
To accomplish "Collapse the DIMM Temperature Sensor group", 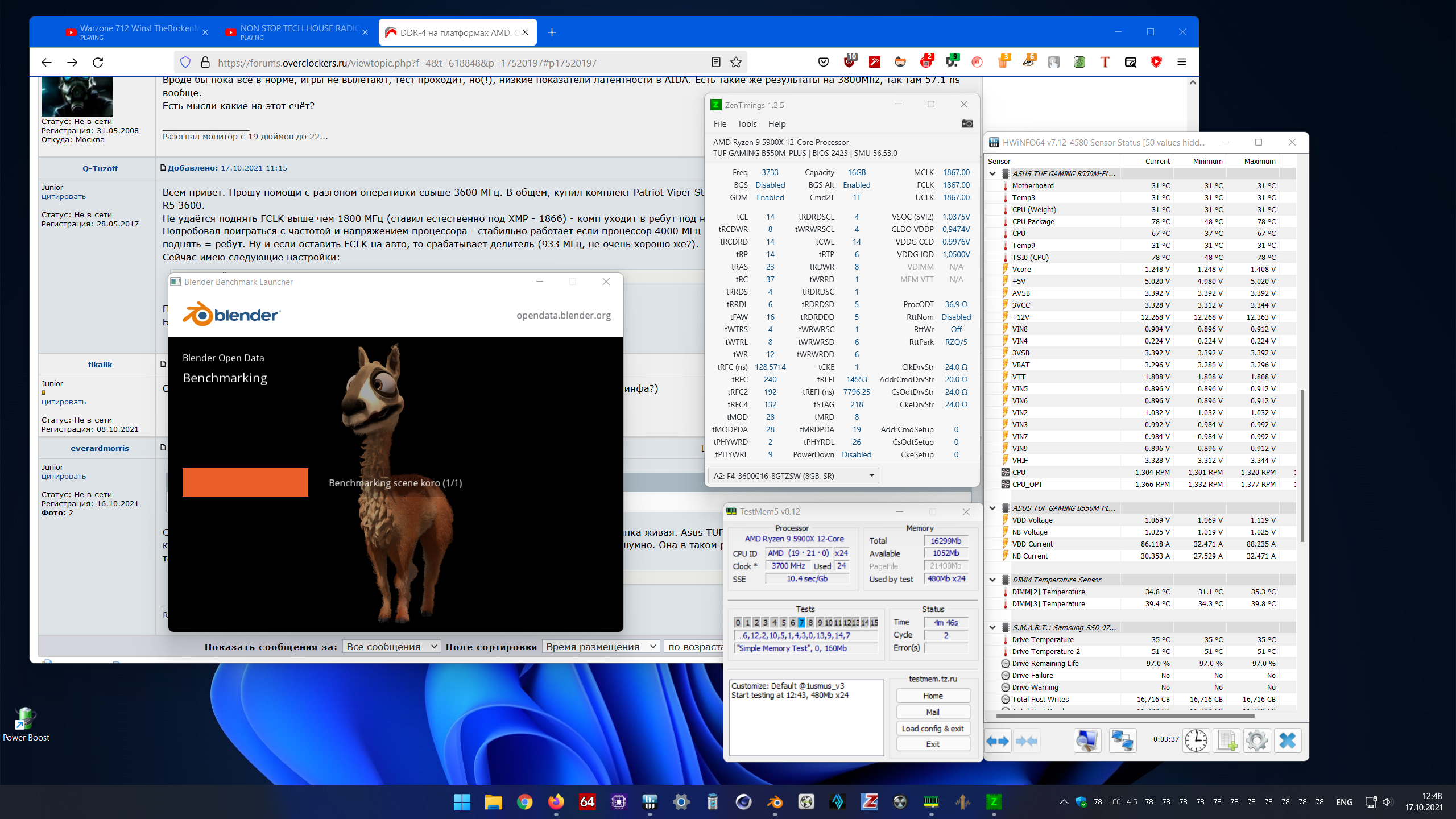I will [x=992, y=580].
